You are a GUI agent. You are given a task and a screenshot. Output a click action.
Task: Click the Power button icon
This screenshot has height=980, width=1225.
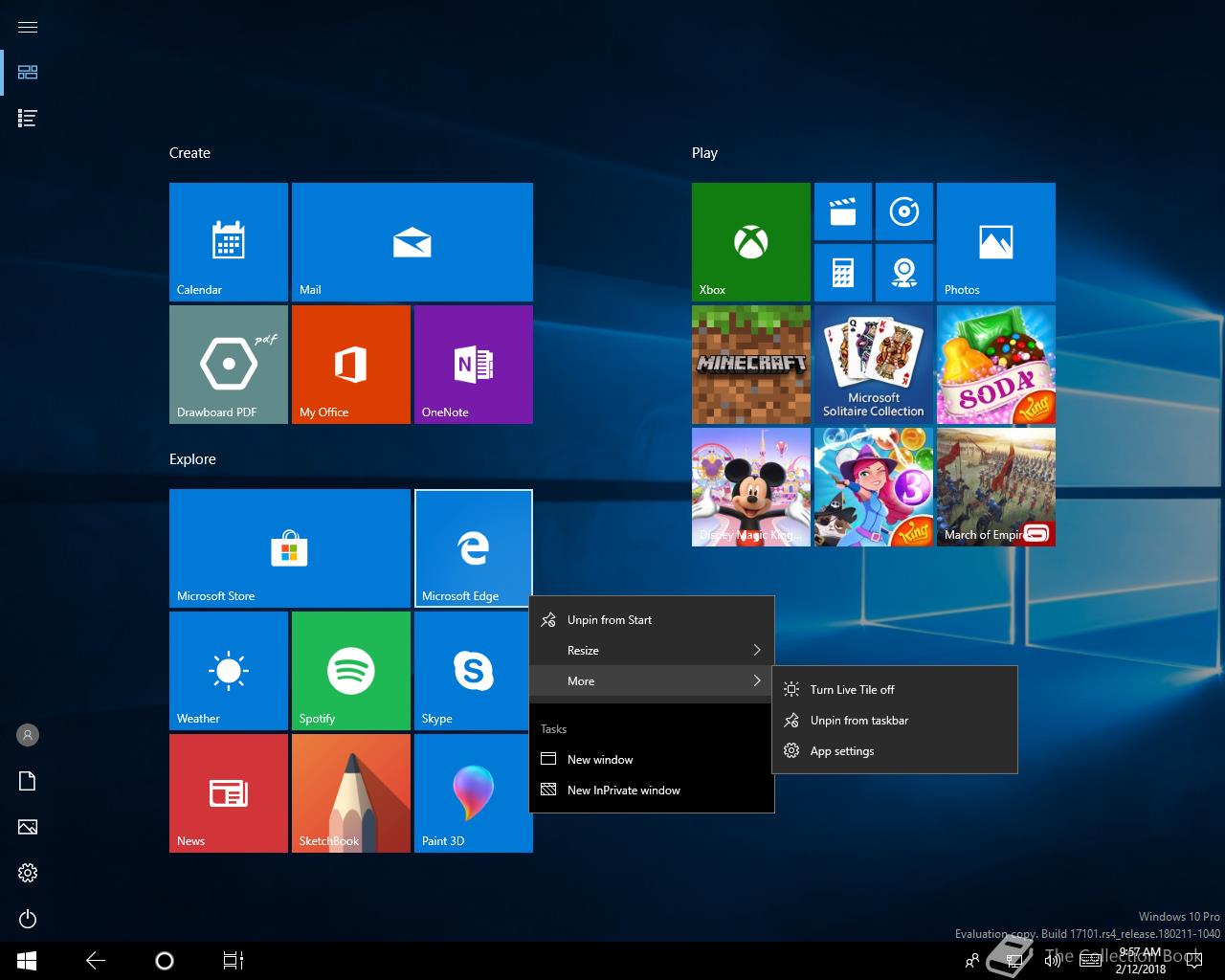point(28,919)
